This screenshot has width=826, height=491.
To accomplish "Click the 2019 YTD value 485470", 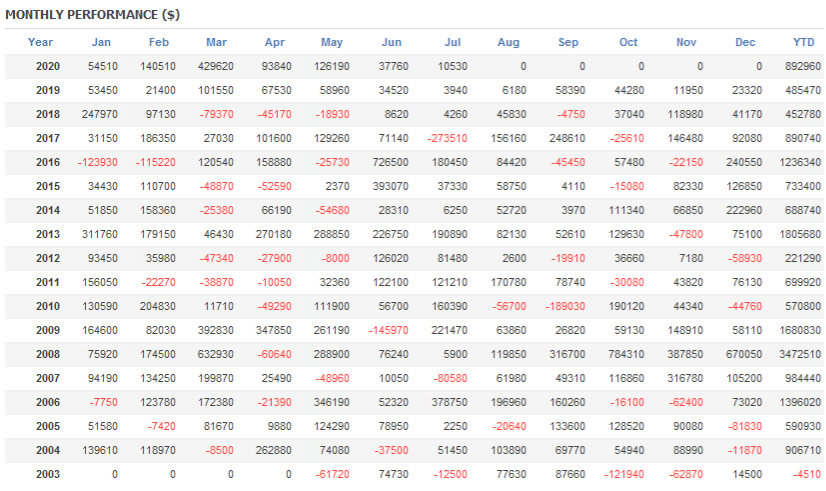I will coord(803,90).
